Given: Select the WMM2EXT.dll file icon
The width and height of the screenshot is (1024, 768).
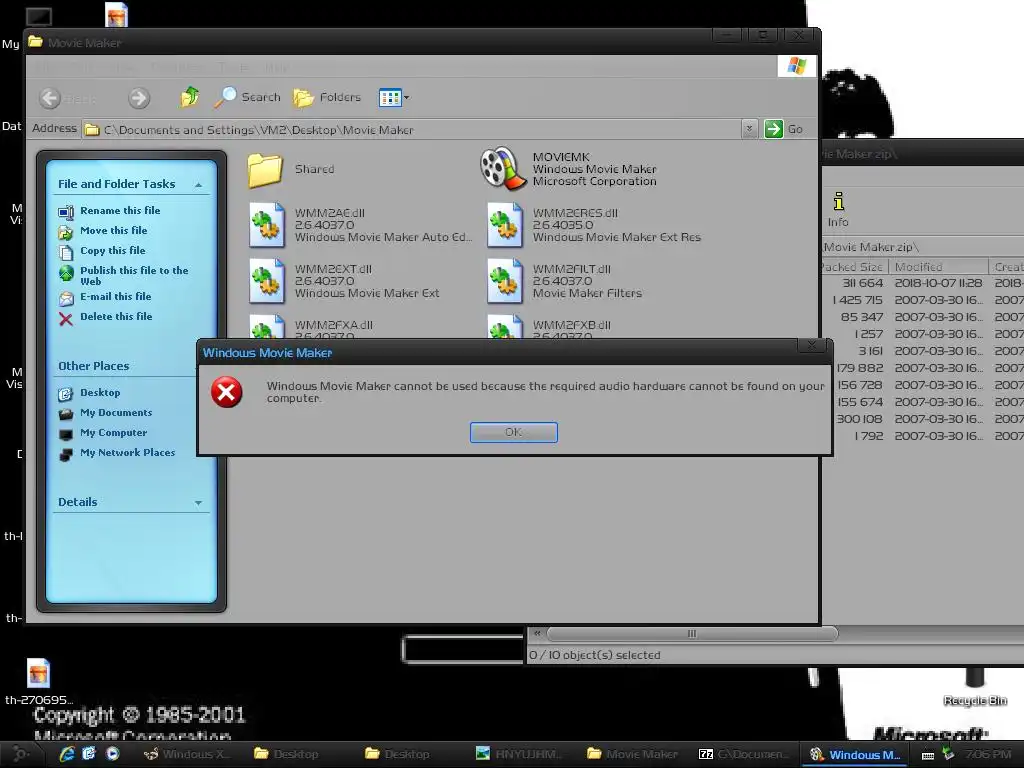Looking at the screenshot, I should pos(266,281).
